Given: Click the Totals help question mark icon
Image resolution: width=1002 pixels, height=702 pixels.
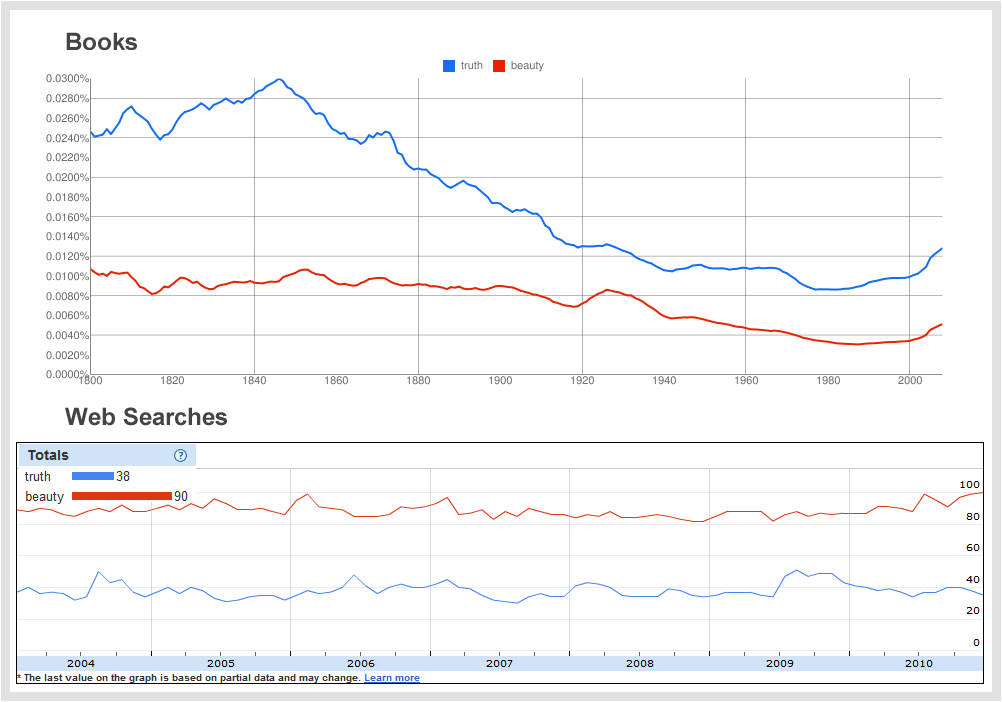Looking at the screenshot, I should pyautogui.click(x=180, y=455).
